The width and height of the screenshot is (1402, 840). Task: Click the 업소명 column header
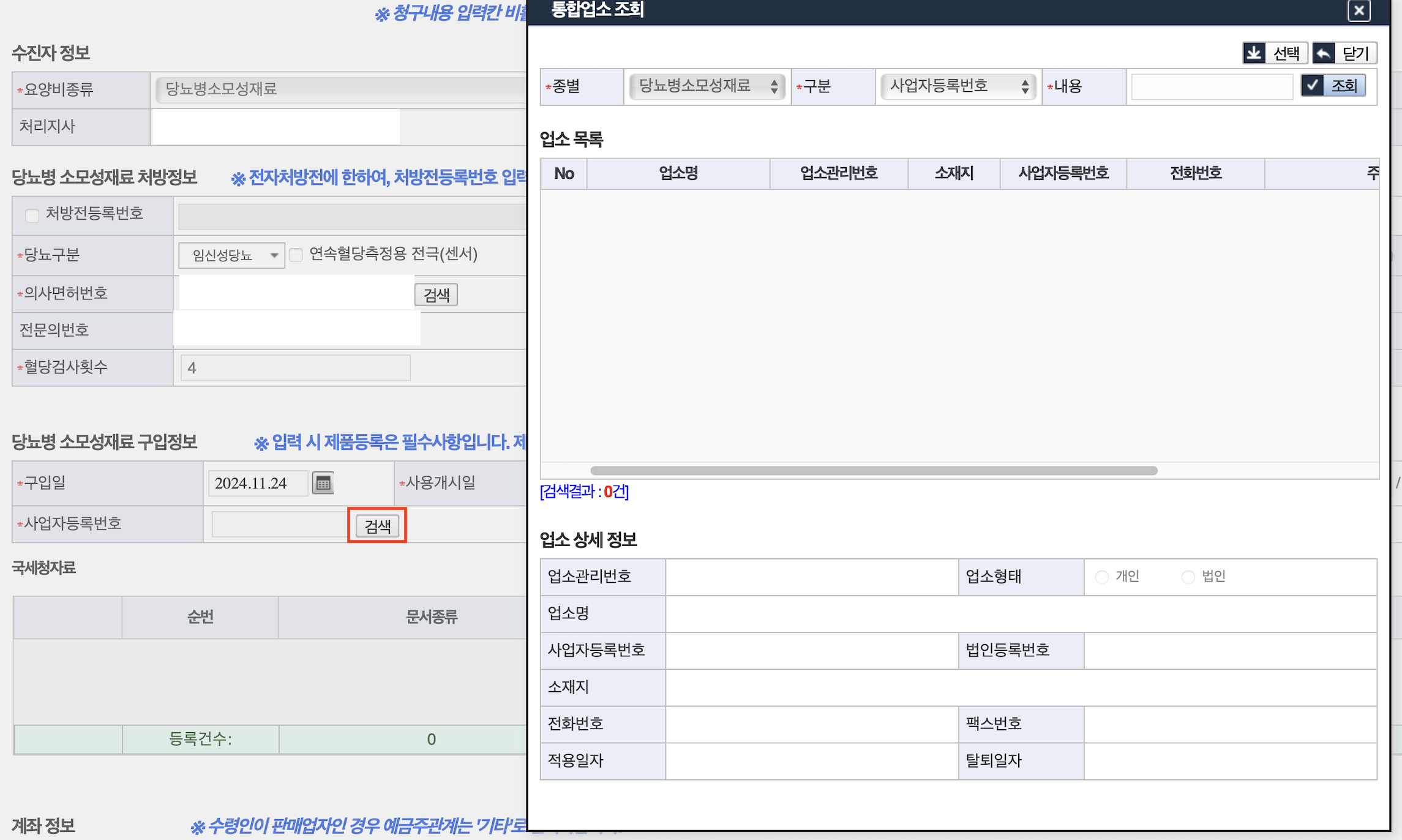[678, 173]
